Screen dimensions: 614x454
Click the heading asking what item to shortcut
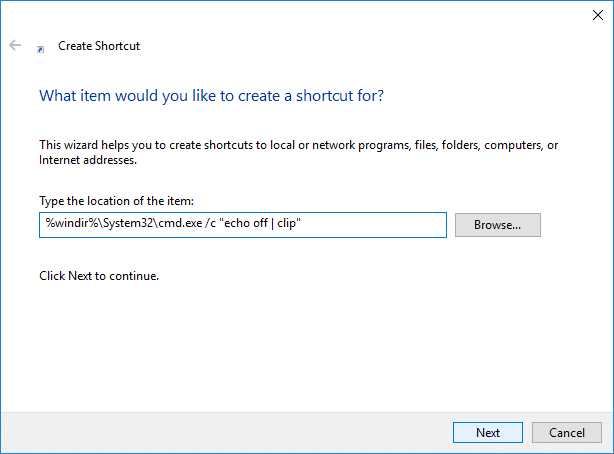coord(211,96)
